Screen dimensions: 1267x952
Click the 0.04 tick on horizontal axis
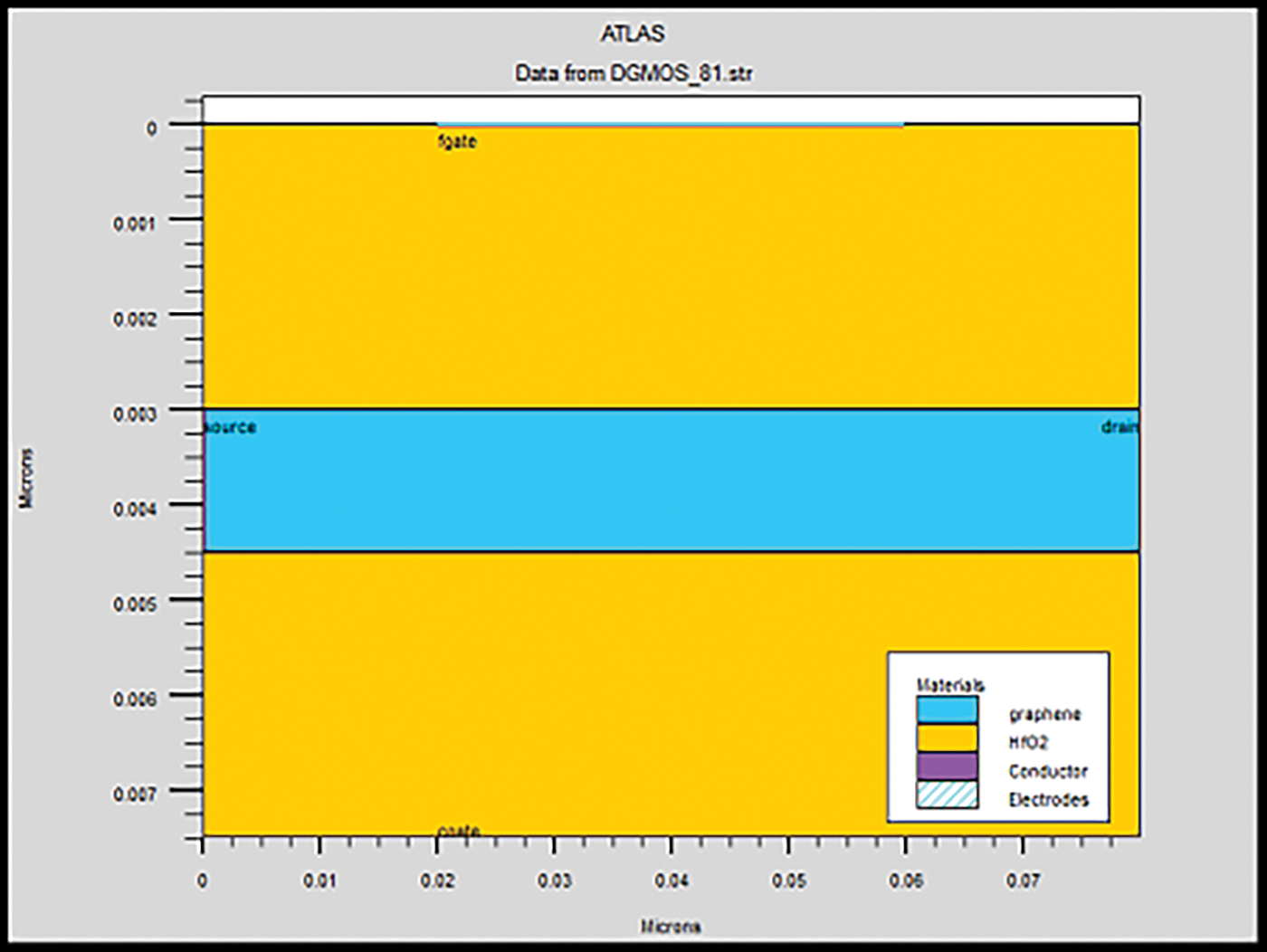tap(672, 881)
